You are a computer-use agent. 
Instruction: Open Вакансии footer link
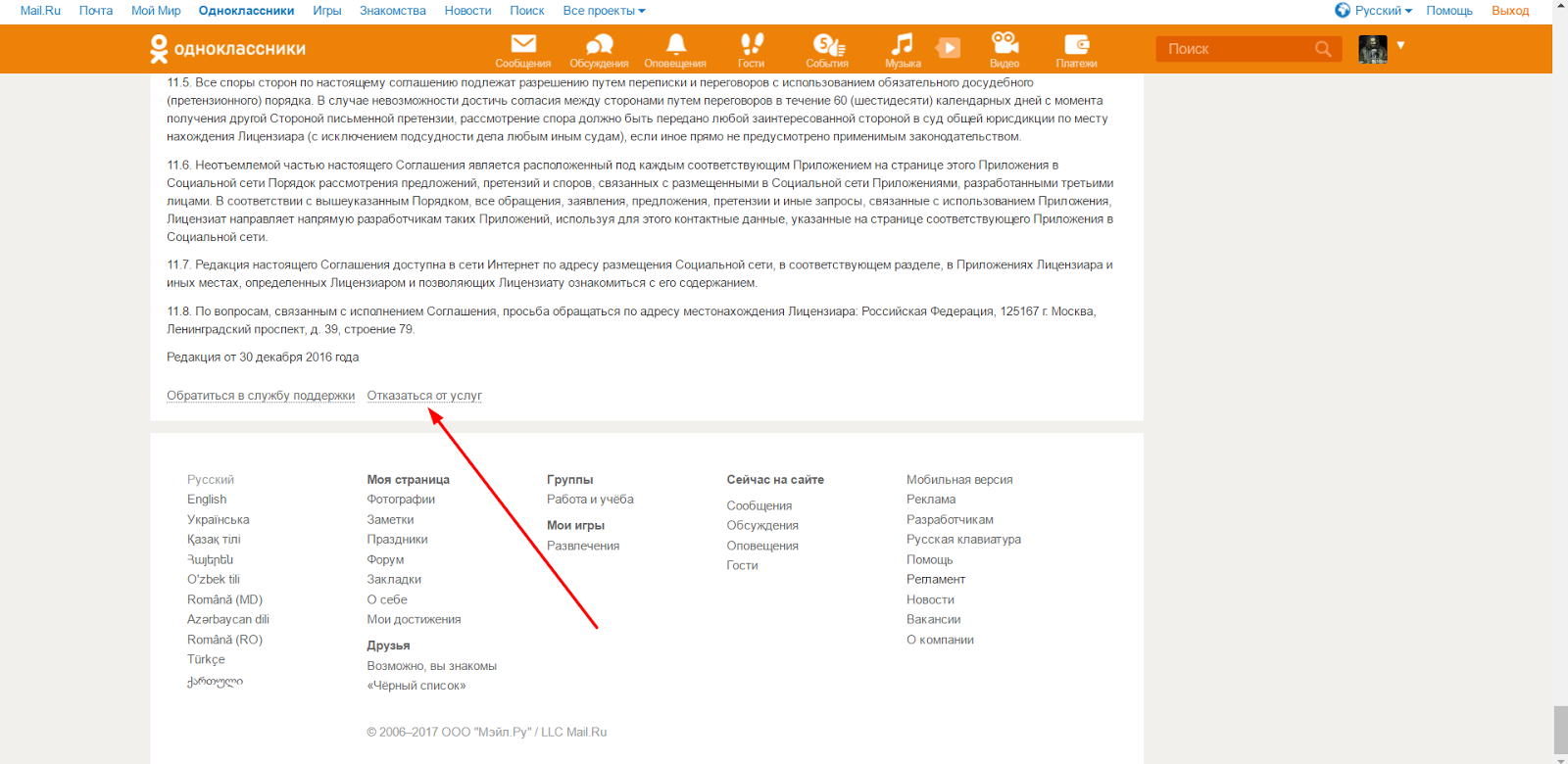pyautogui.click(x=933, y=619)
